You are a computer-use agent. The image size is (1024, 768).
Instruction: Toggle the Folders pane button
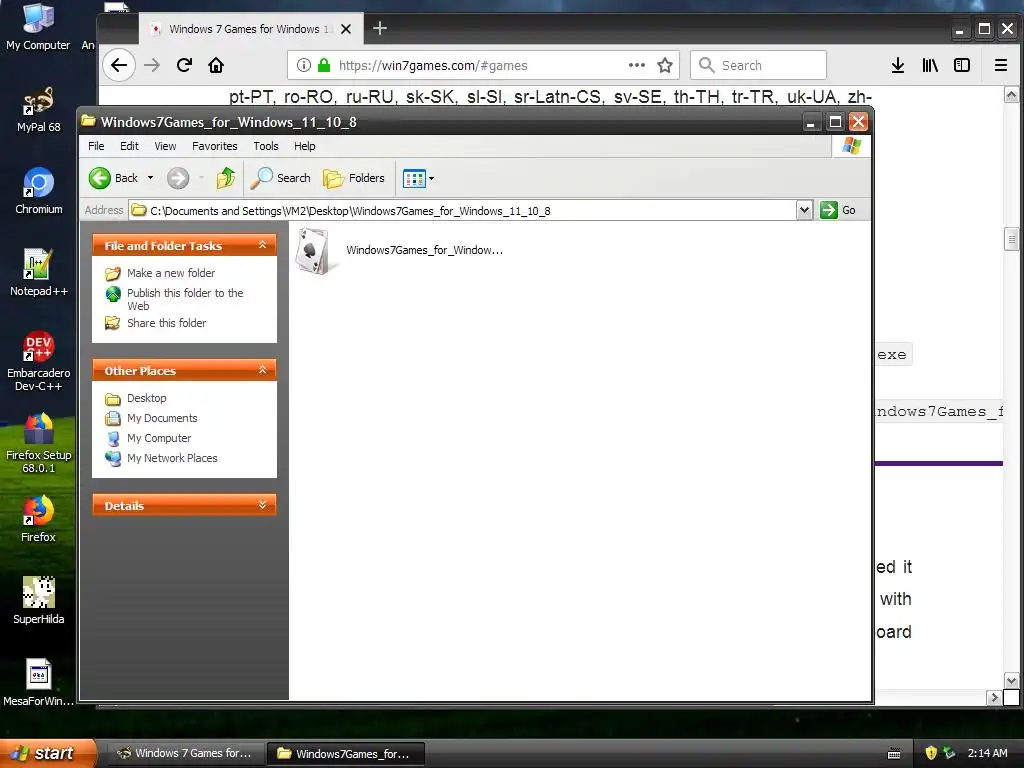point(355,178)
